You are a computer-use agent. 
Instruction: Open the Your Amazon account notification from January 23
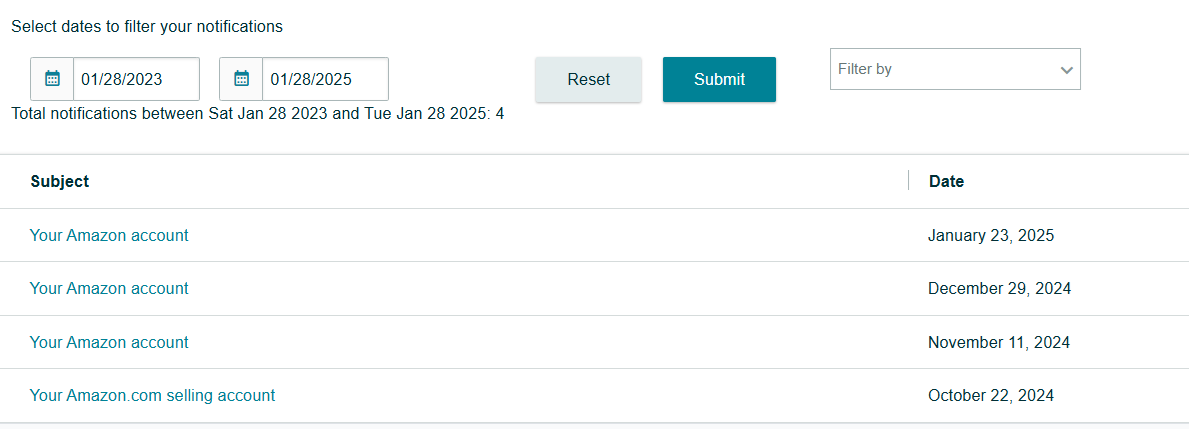click(109, 235)
